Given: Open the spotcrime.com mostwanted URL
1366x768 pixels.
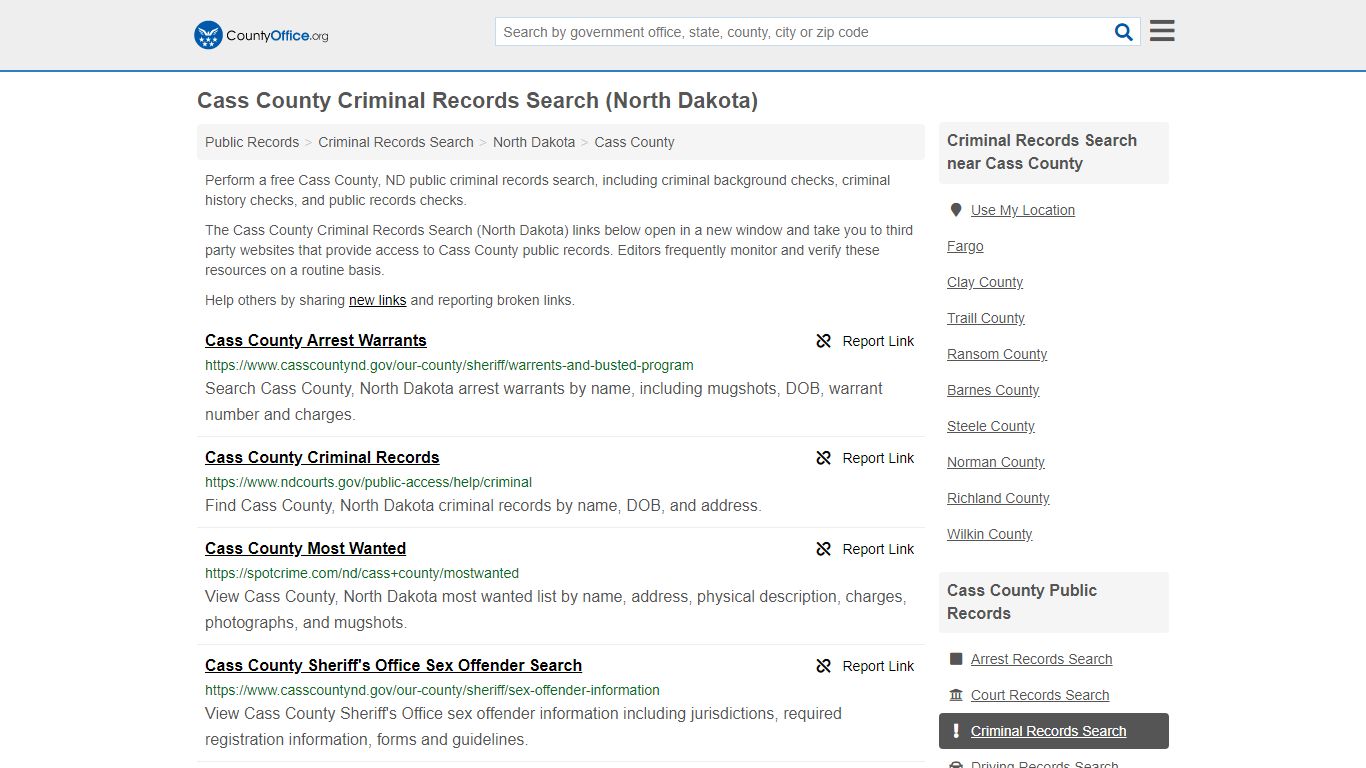Looking at the screenshot, I should point(362,573).
